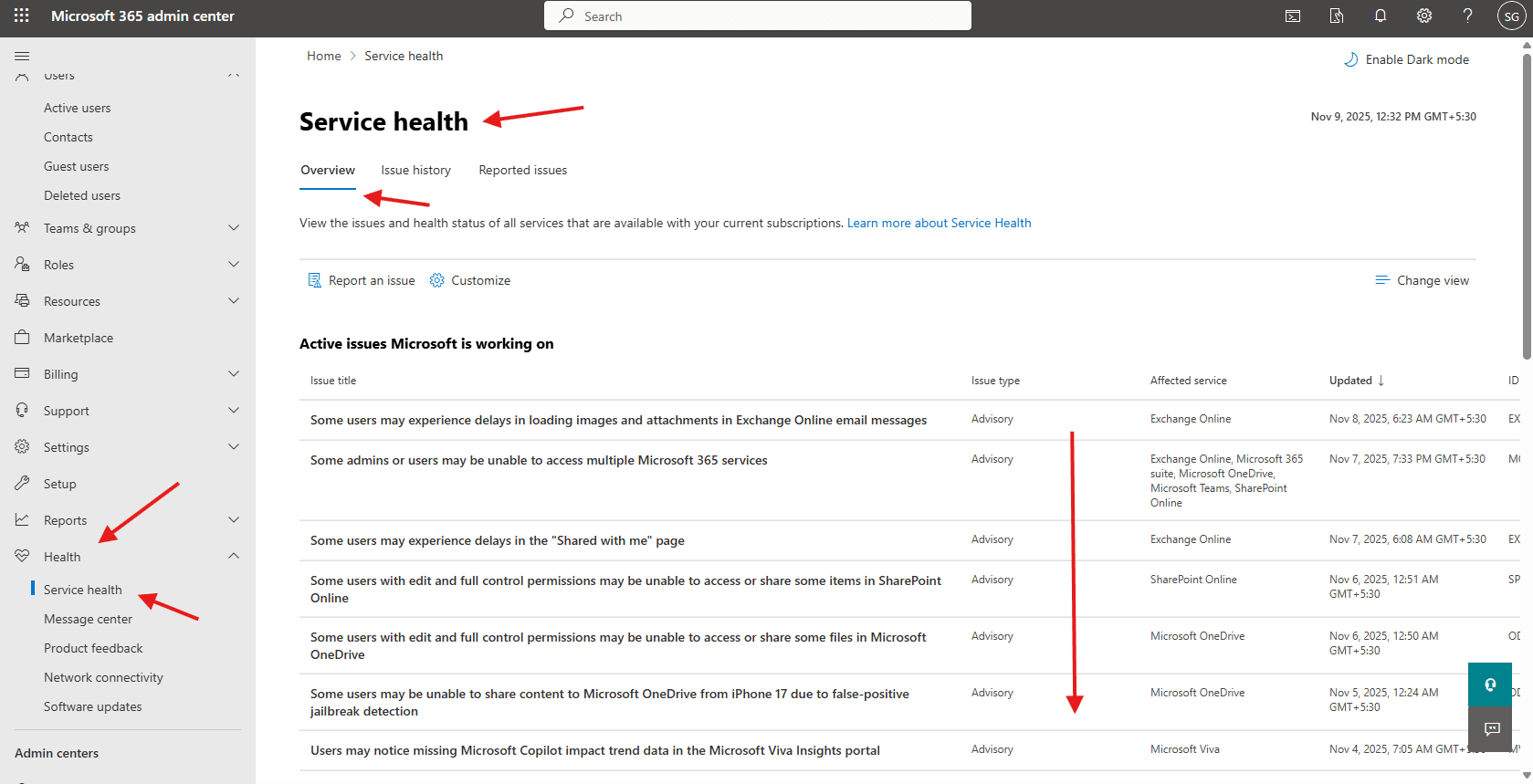The image size is (1533, 784).
Task: Expand the Resources section chevron
Action: [234, 300]
